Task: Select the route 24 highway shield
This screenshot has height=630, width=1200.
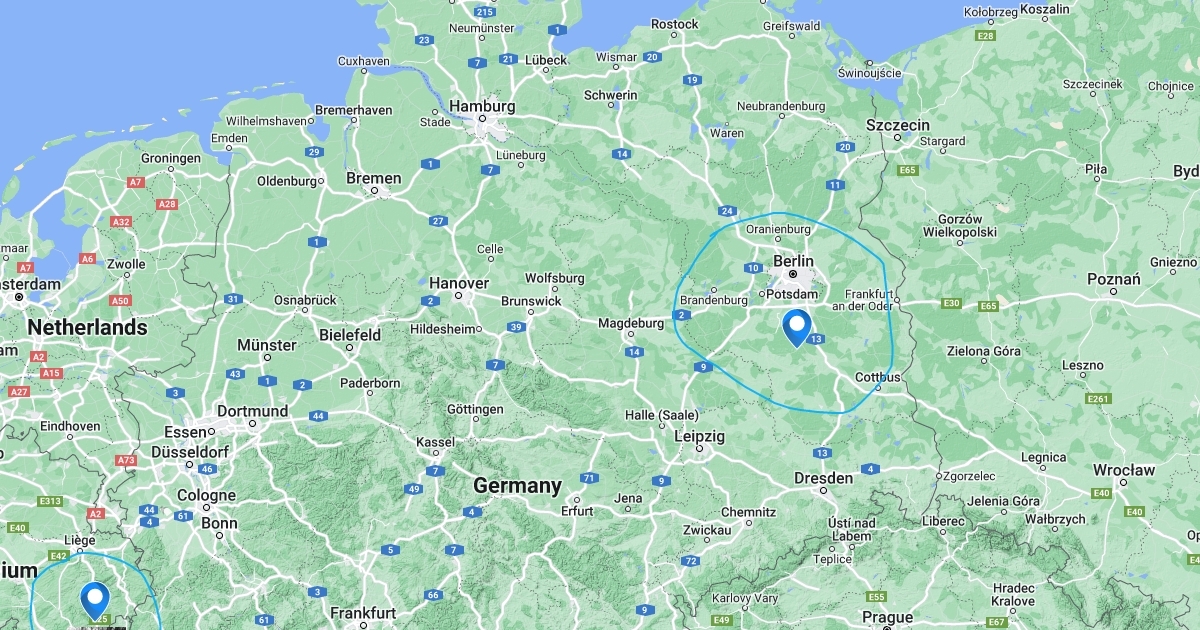Action: point(727,211)
